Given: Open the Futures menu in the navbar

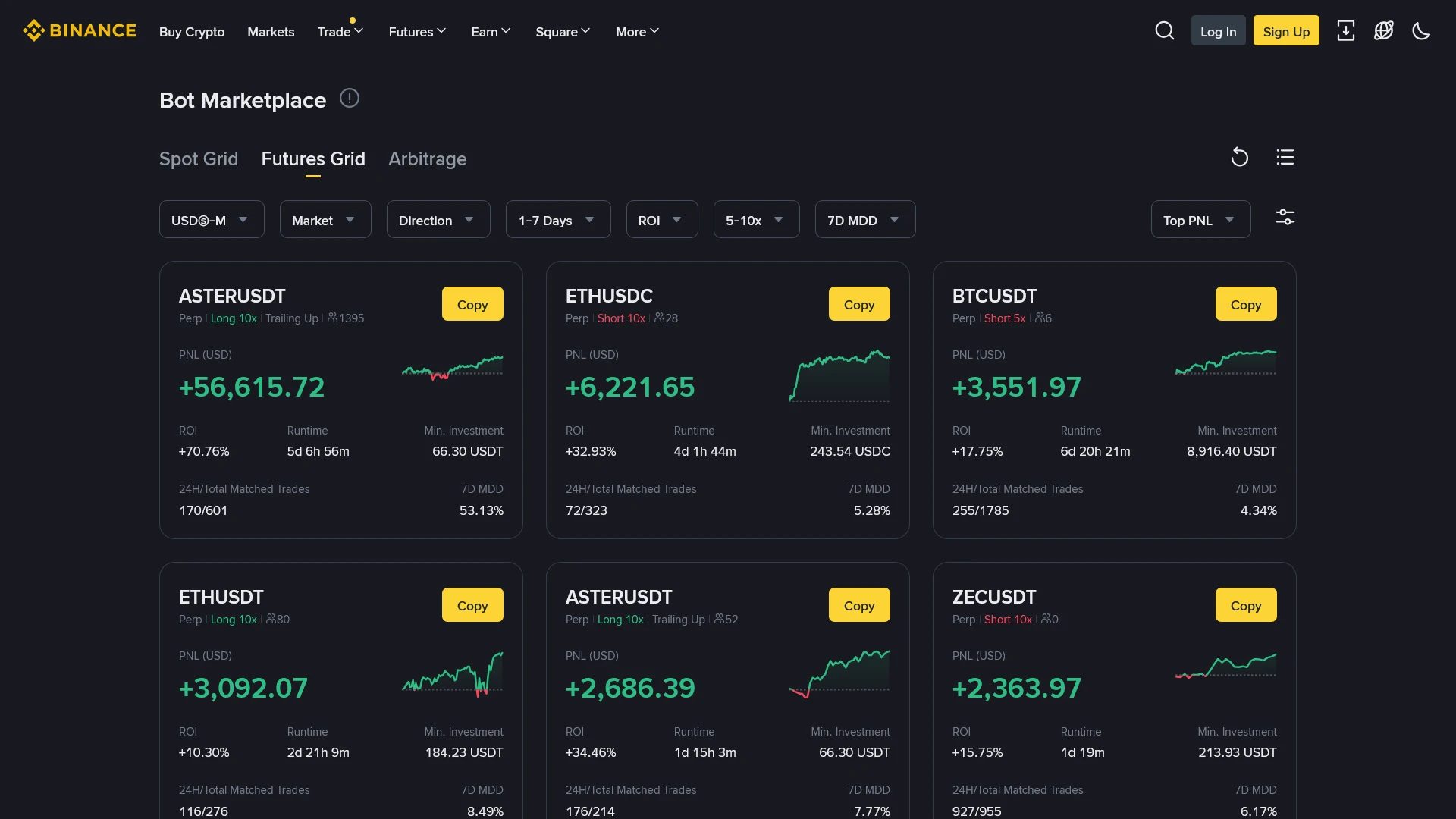Looking at the screenshot, I should (416, 32).
